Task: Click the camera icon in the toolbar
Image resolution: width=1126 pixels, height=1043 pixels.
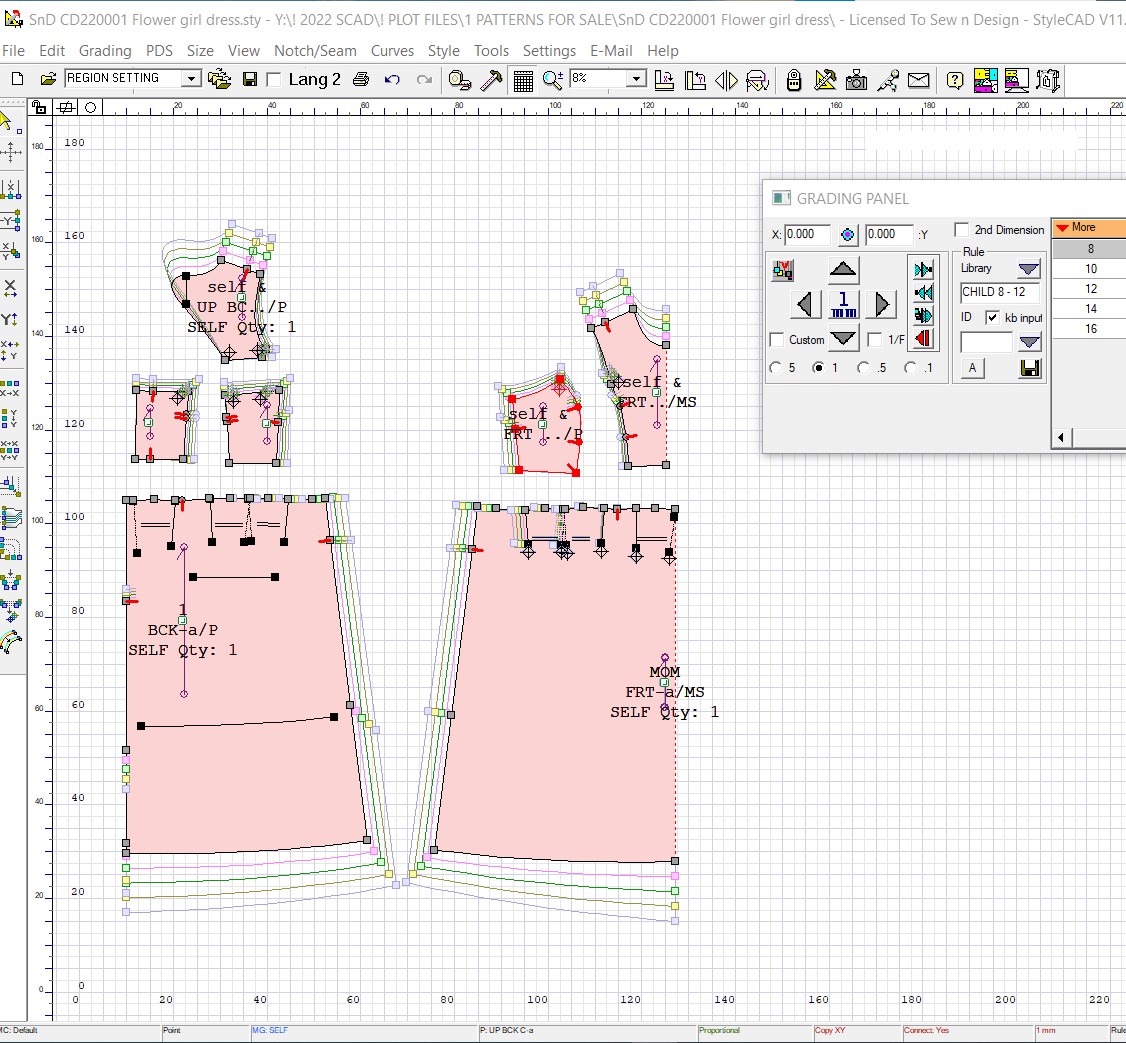Action: point(856,80)
